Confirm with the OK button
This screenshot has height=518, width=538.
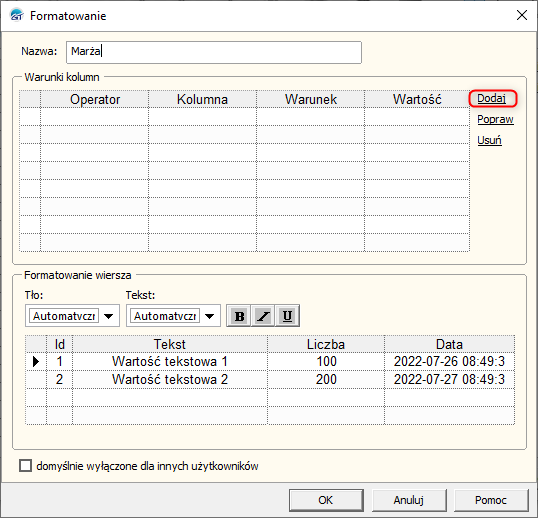[x=326, y=500]
